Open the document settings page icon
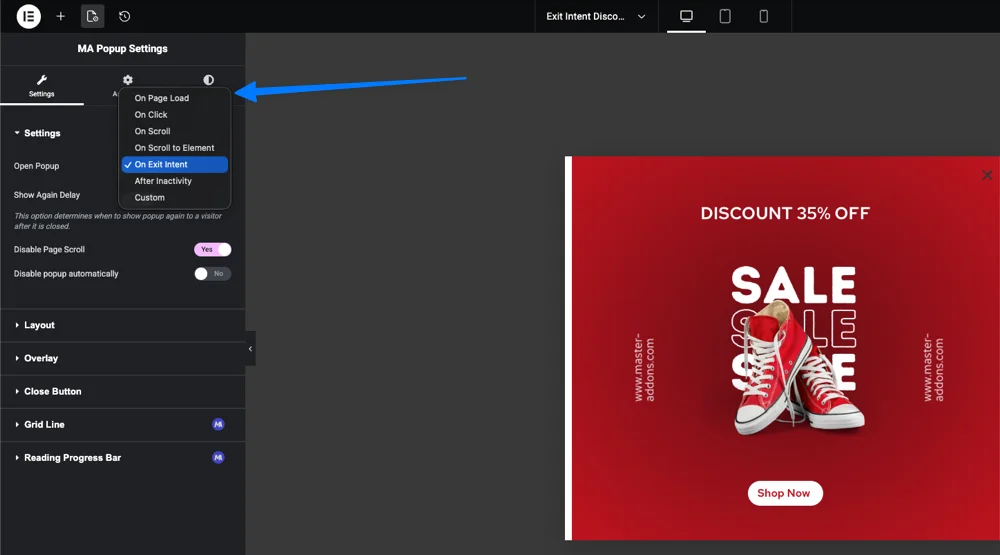Viewport: 1000px width, 555px height. [x=92, y=17]
